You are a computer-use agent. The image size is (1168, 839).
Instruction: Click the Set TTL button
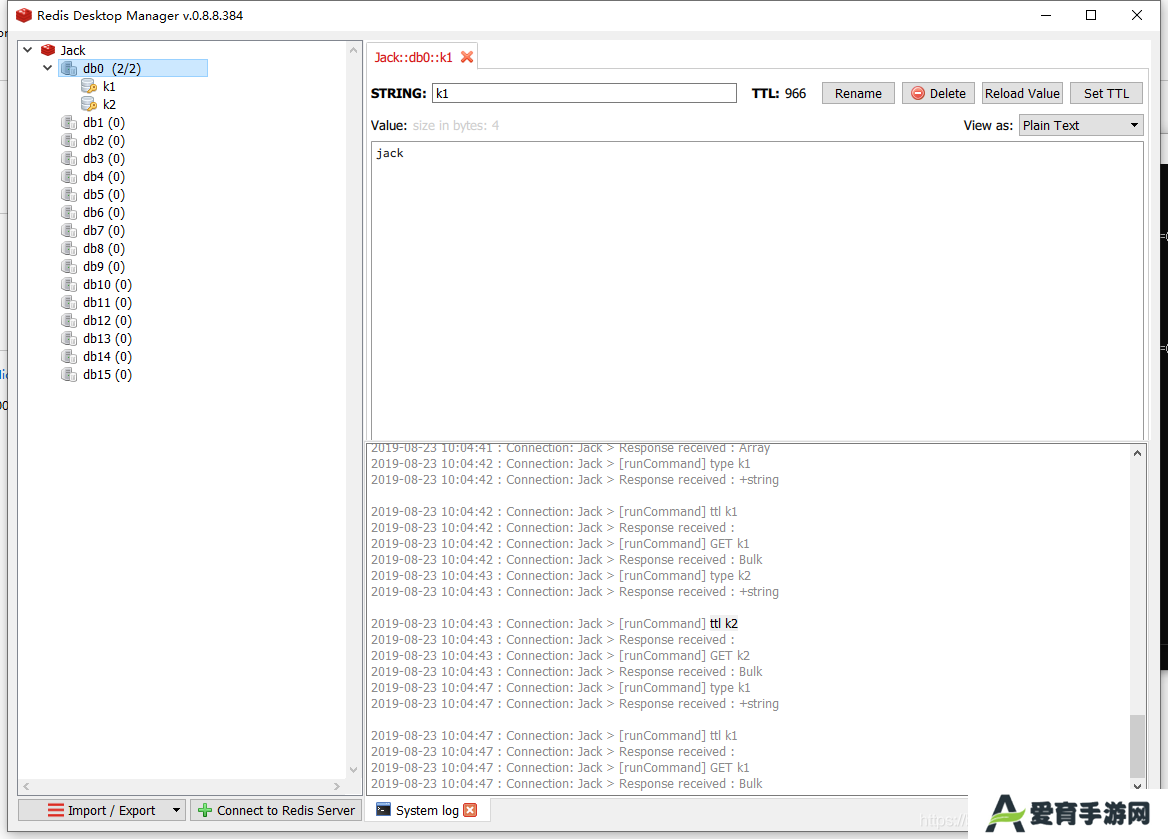pyautogui.click(x=1106, y=93)
